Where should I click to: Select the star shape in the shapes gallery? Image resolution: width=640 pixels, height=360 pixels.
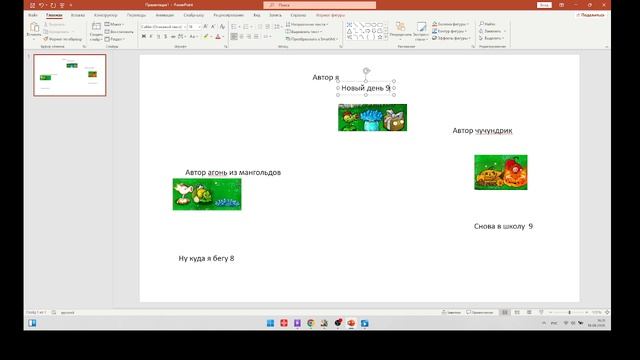[x=380, y=37]
